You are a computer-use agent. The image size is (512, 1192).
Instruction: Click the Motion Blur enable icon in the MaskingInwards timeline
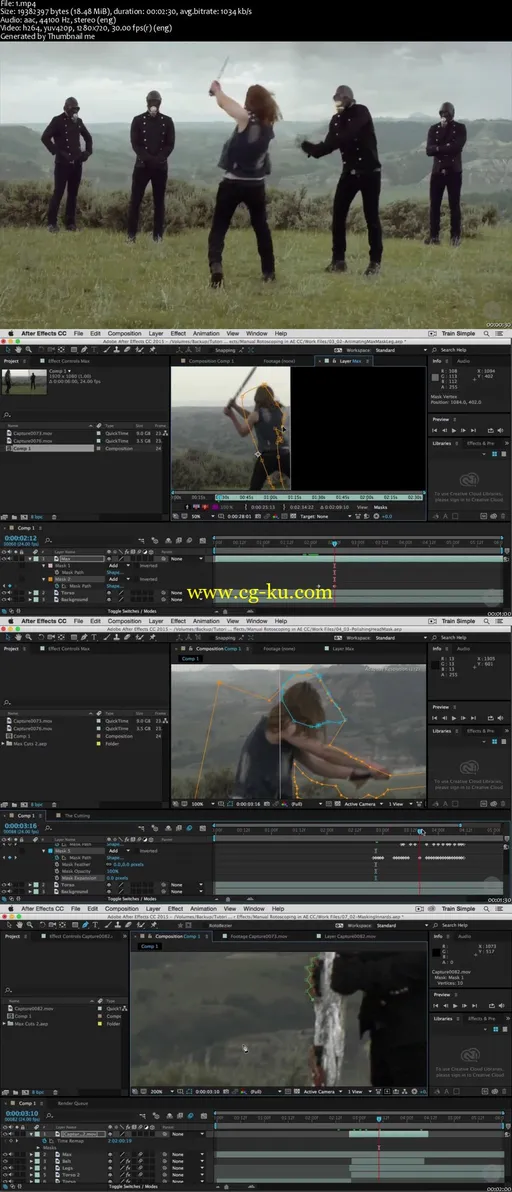tap(191, 1115)
